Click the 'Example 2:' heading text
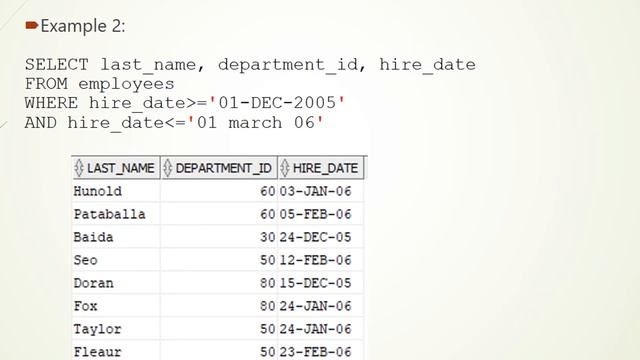Viewport: 640px width, 360px height. [x=83, y=26]
